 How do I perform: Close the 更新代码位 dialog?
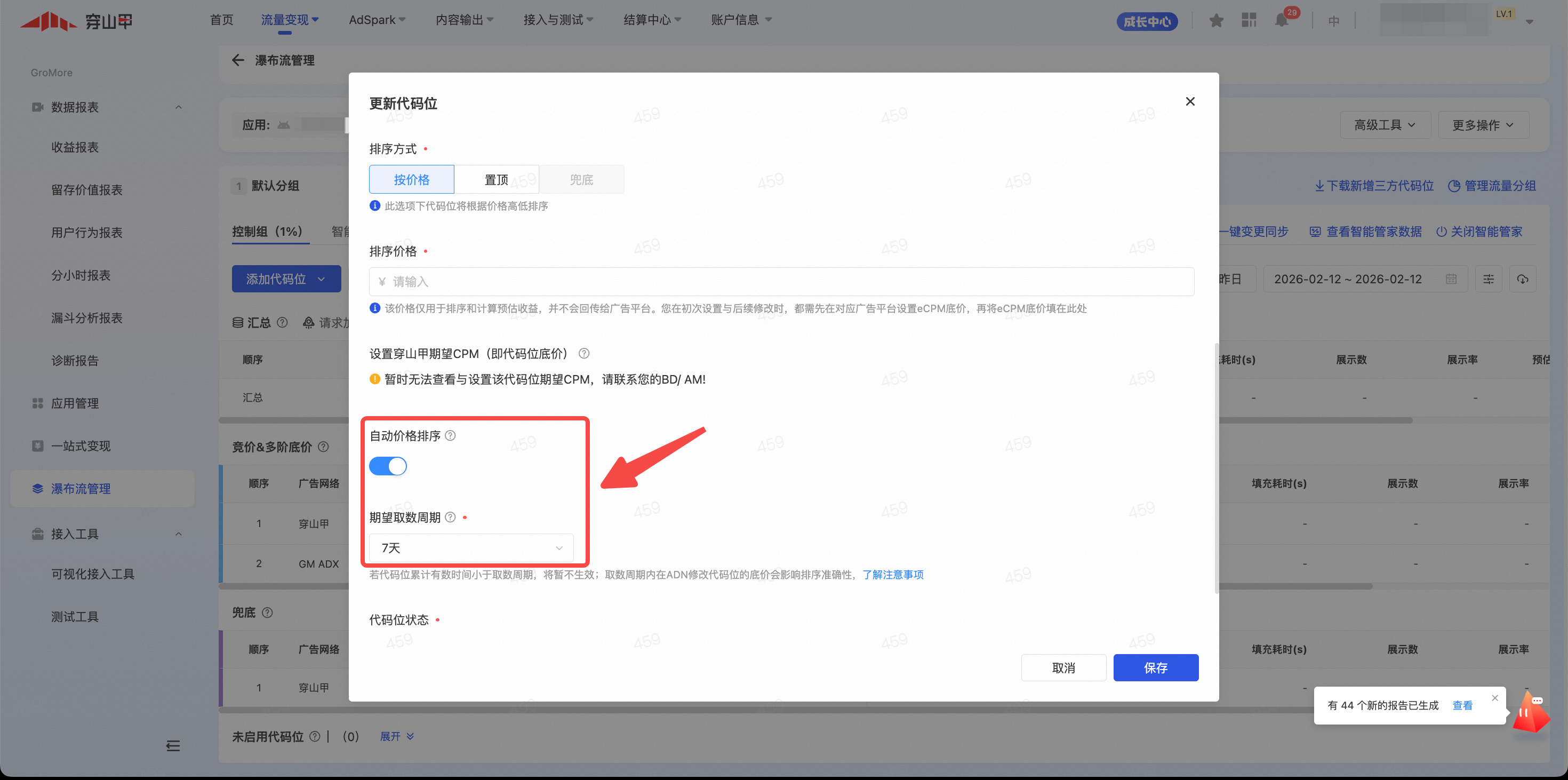[x=1190, y=102]
